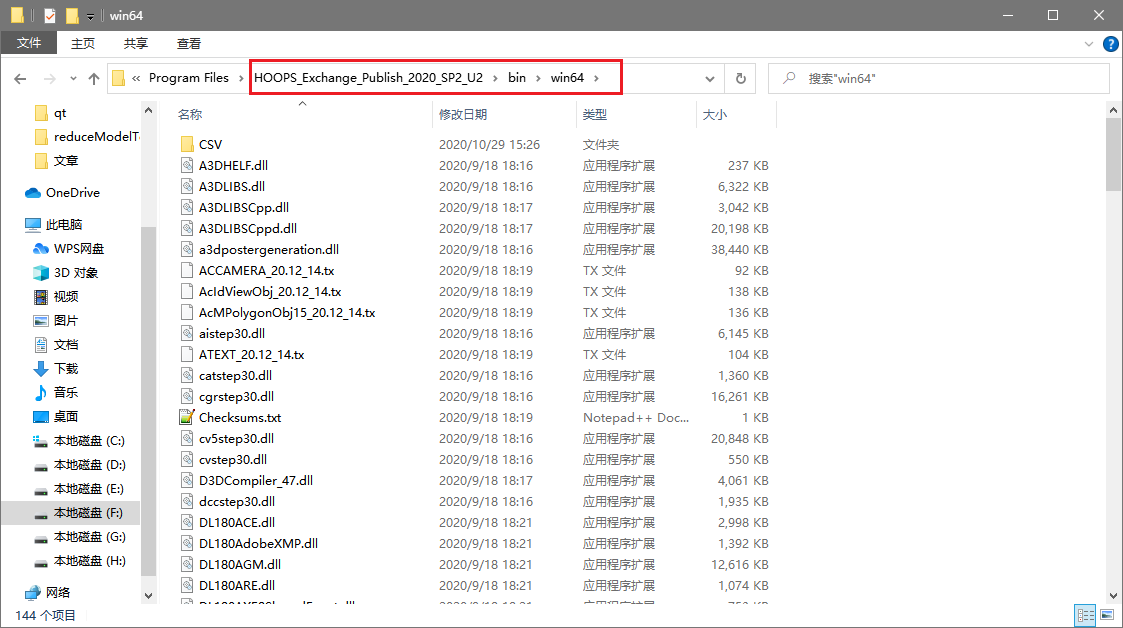Select 此电脑 computer icon
The height and width of the screenshot is (628, 1123).
click(33, 225)
